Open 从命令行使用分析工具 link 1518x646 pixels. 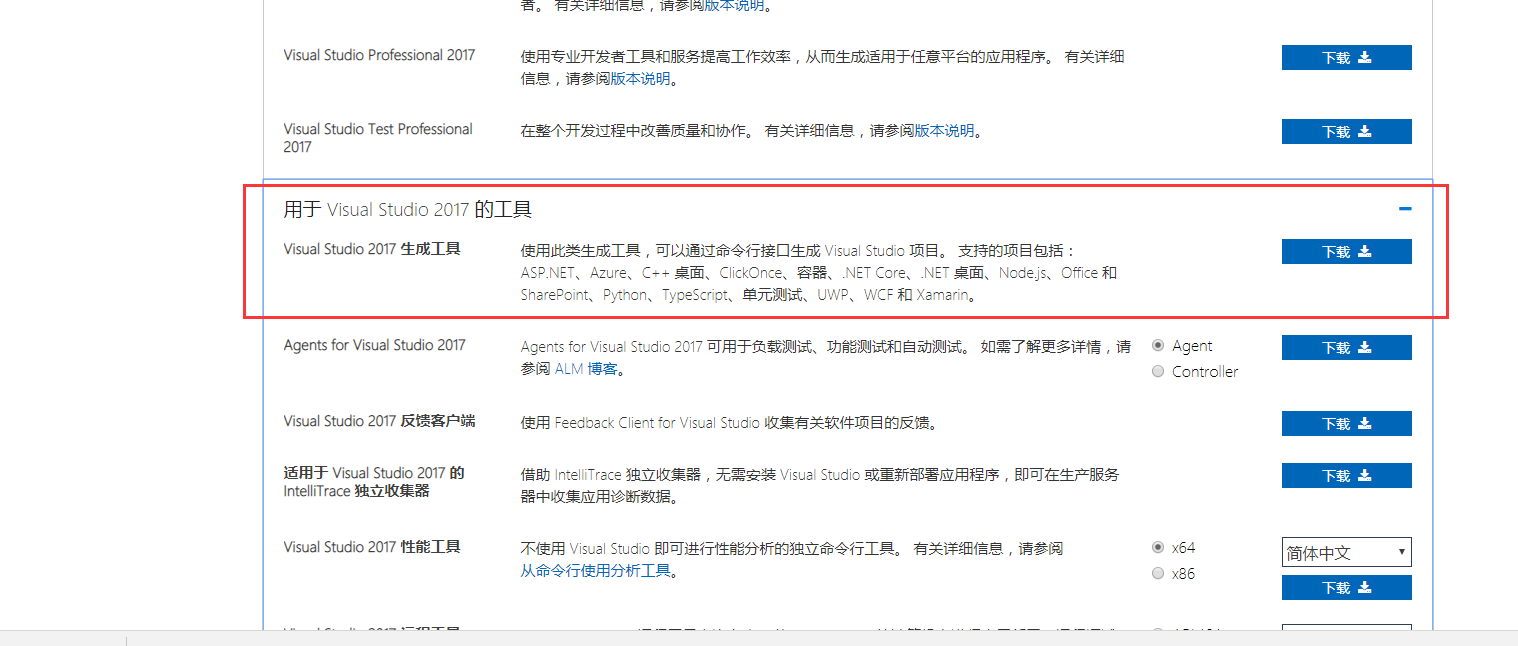[x=595, y=572]
